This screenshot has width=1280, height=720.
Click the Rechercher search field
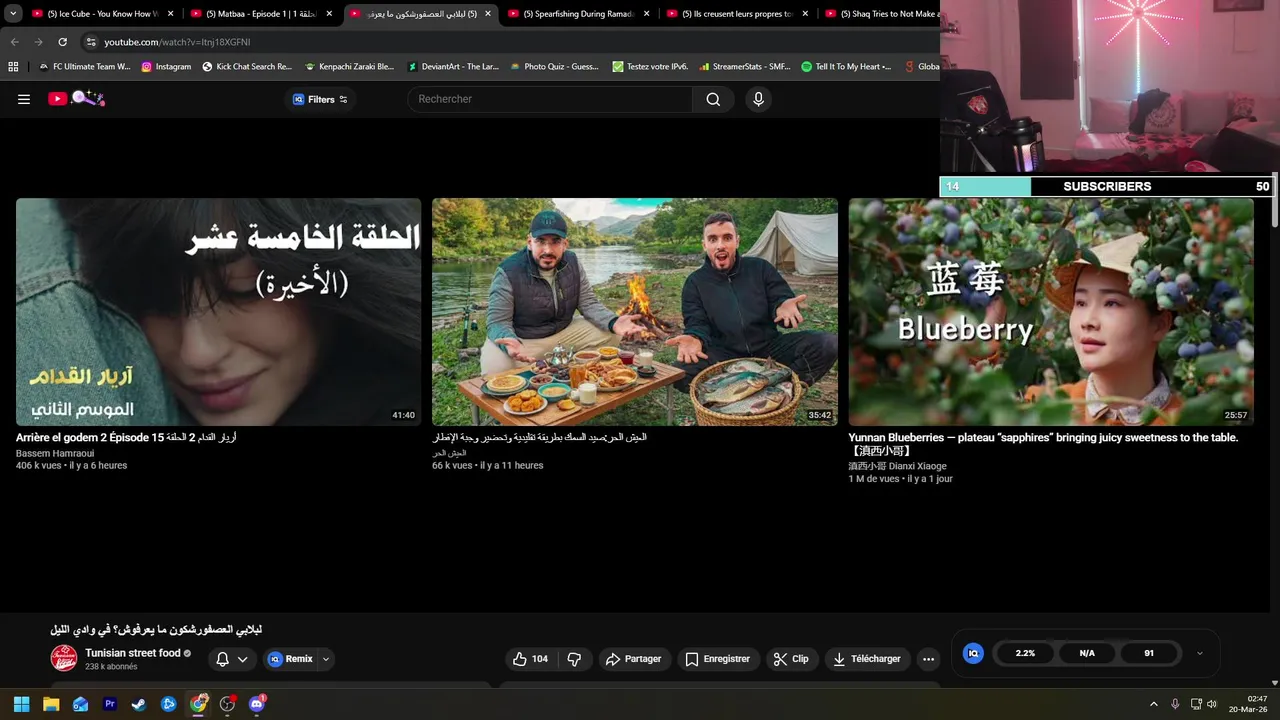[x=550, y=99]
